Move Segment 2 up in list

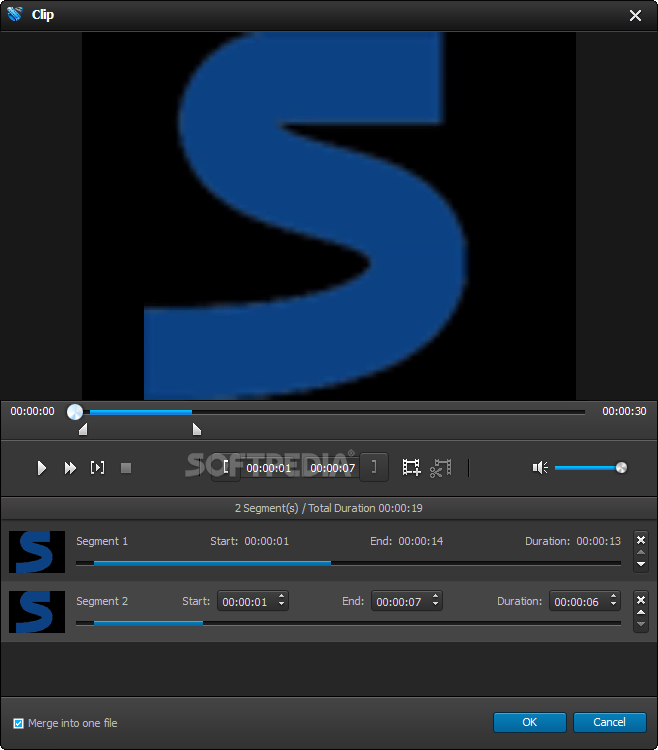click(x=641, y=612)
